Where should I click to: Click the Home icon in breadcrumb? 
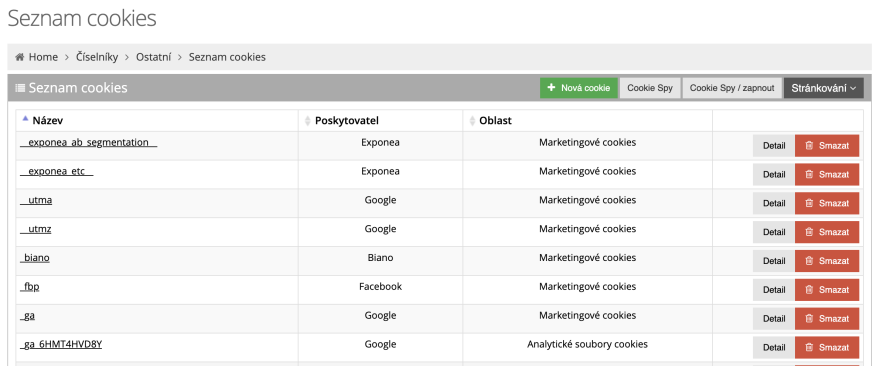click(20, 57)
